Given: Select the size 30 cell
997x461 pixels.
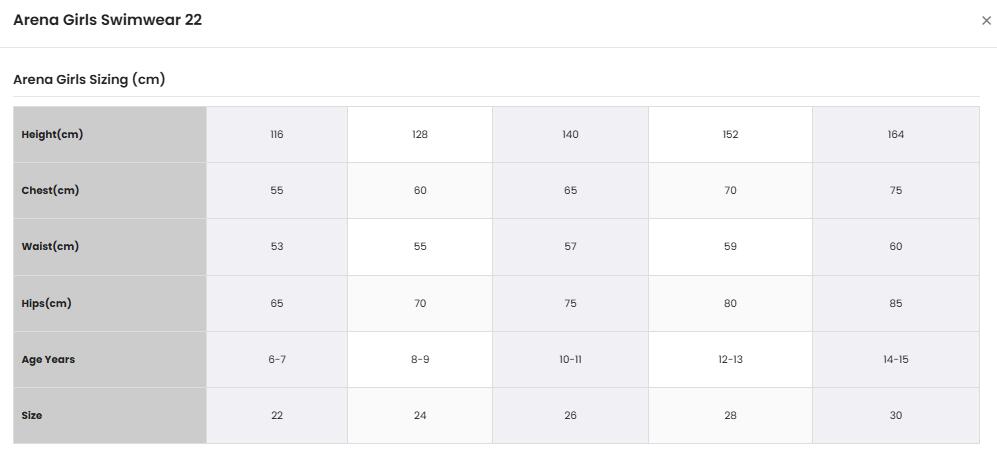Looking at the screenshot, I should coord(896,415).
